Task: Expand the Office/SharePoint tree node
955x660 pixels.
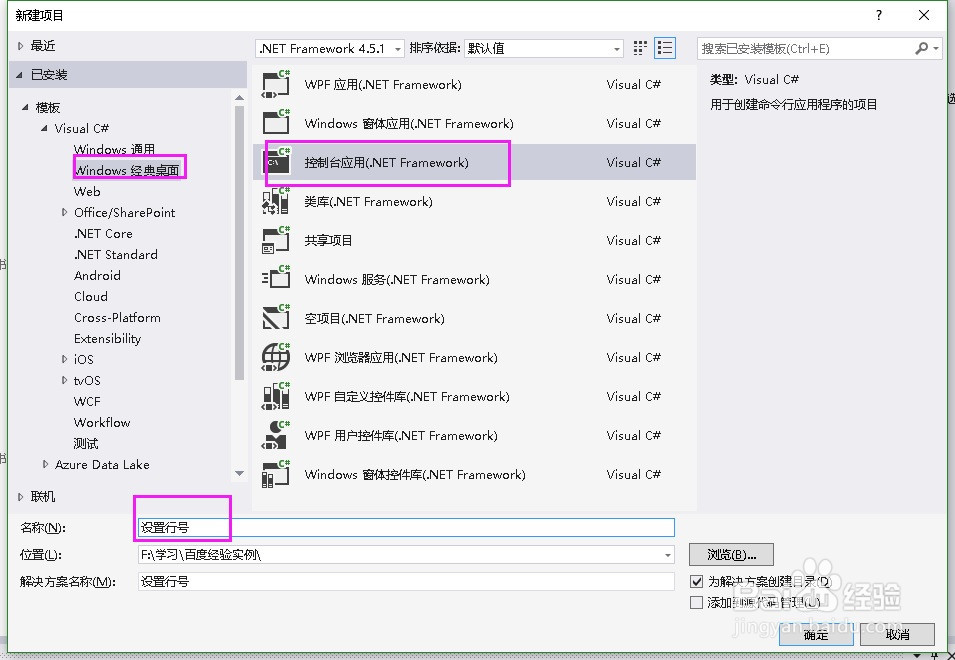Action: [x=66, y=212]
